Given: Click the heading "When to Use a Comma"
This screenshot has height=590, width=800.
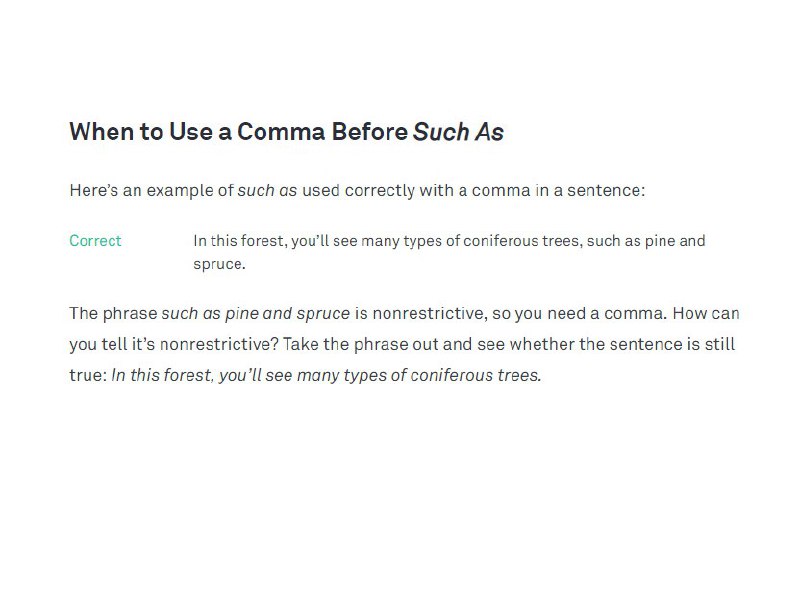Looking at the screenshot, I should point(287,132).
